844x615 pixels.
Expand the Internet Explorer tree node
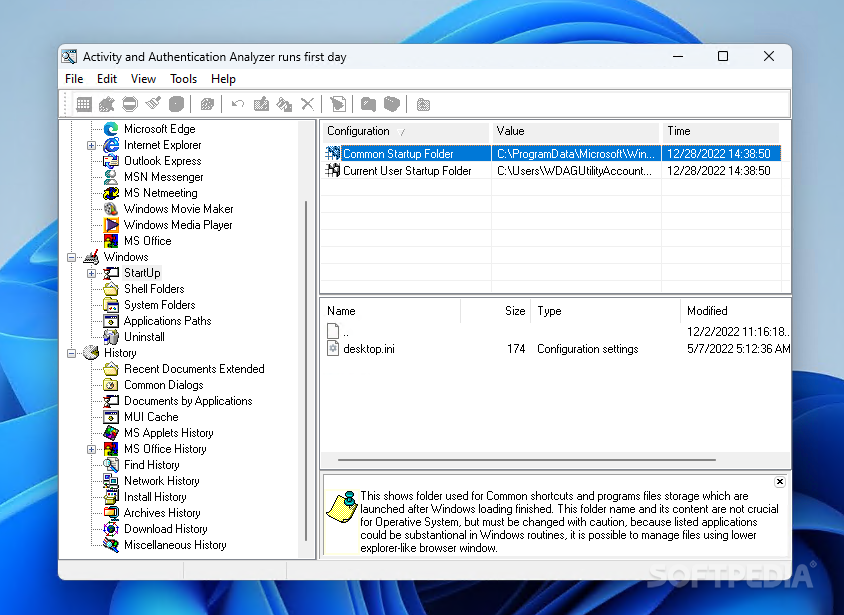(92, 145)
